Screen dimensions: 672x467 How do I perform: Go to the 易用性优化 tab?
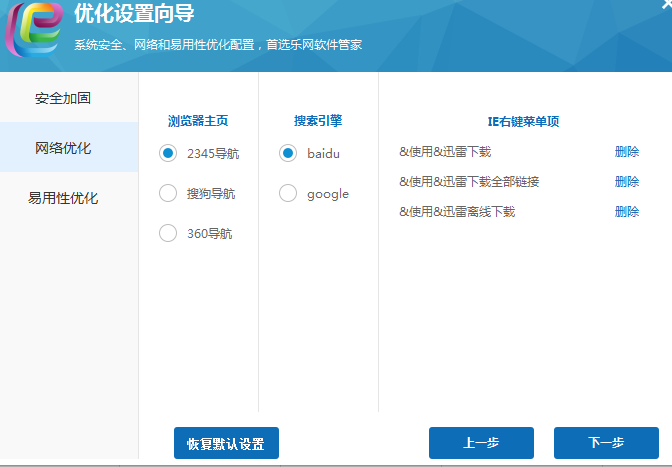63,198
